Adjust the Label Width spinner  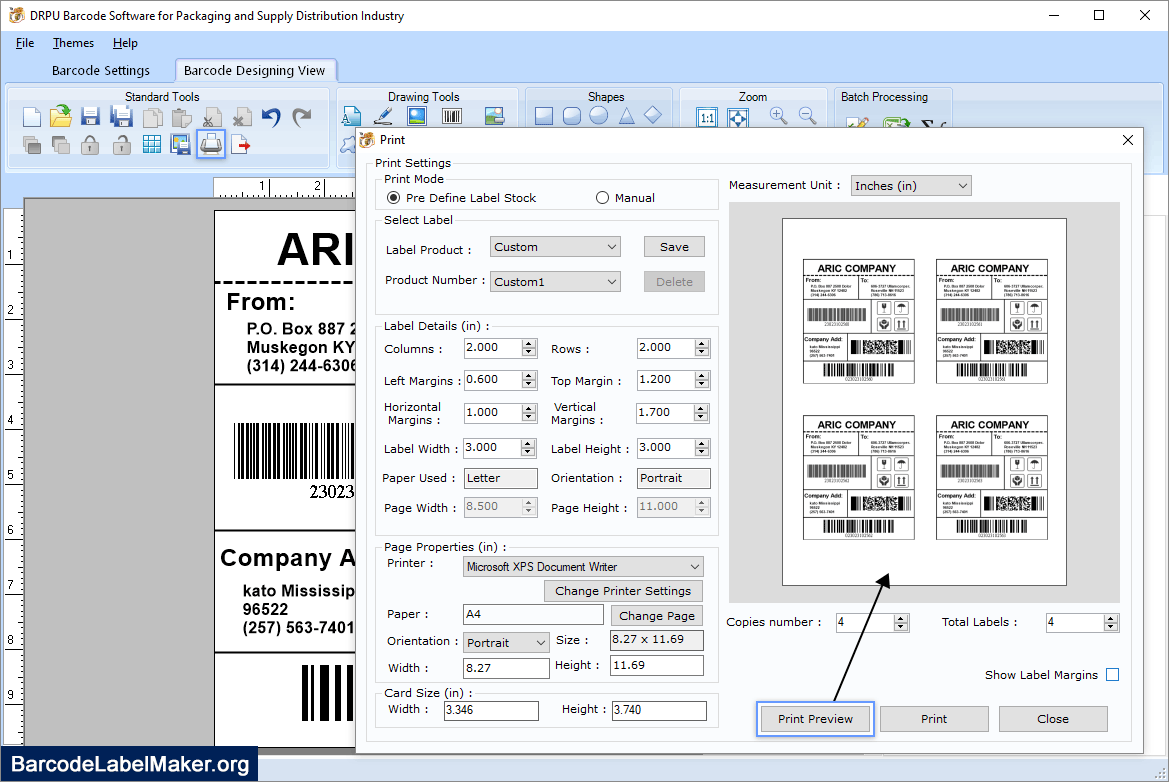coord(528,448)
